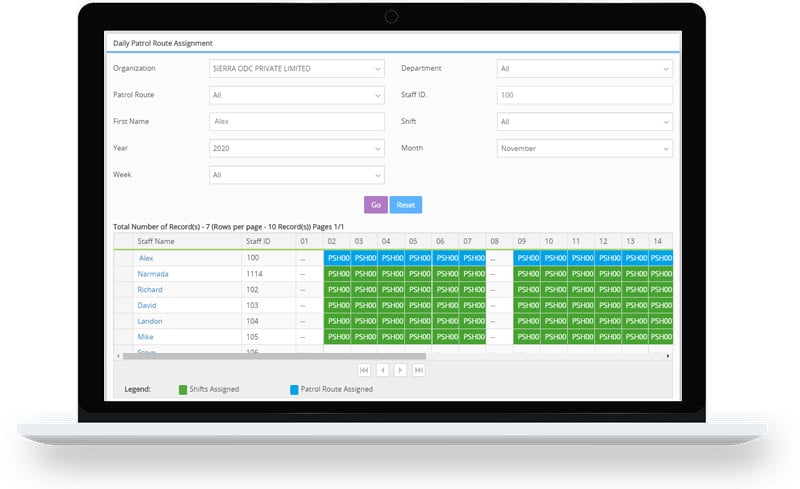Select the Richard staff name link
The width and height of the screenshot is (800, 489).
[x=150, y=290]
